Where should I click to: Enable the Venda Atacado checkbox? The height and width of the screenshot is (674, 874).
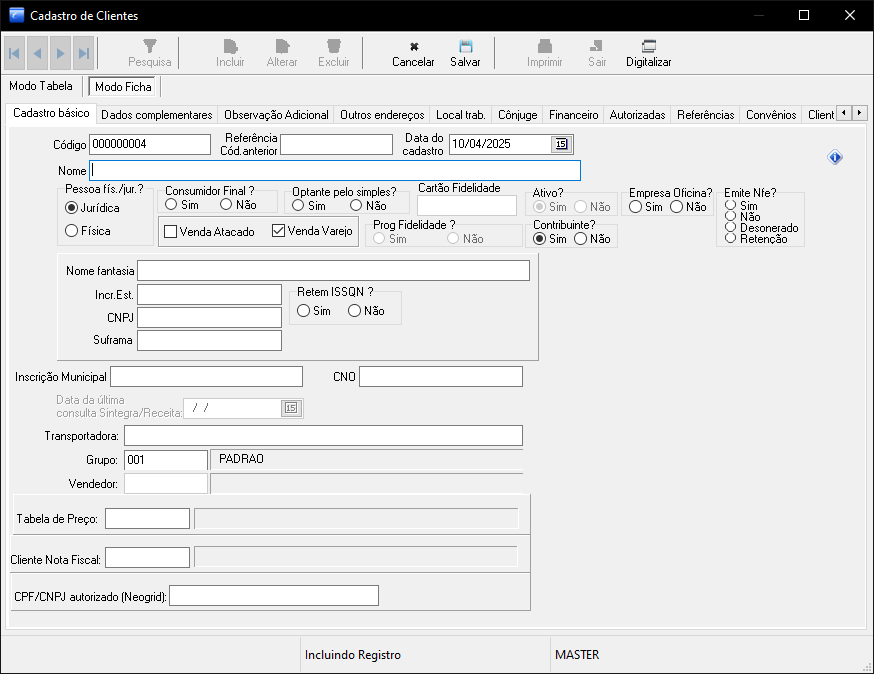coord(170,232)
